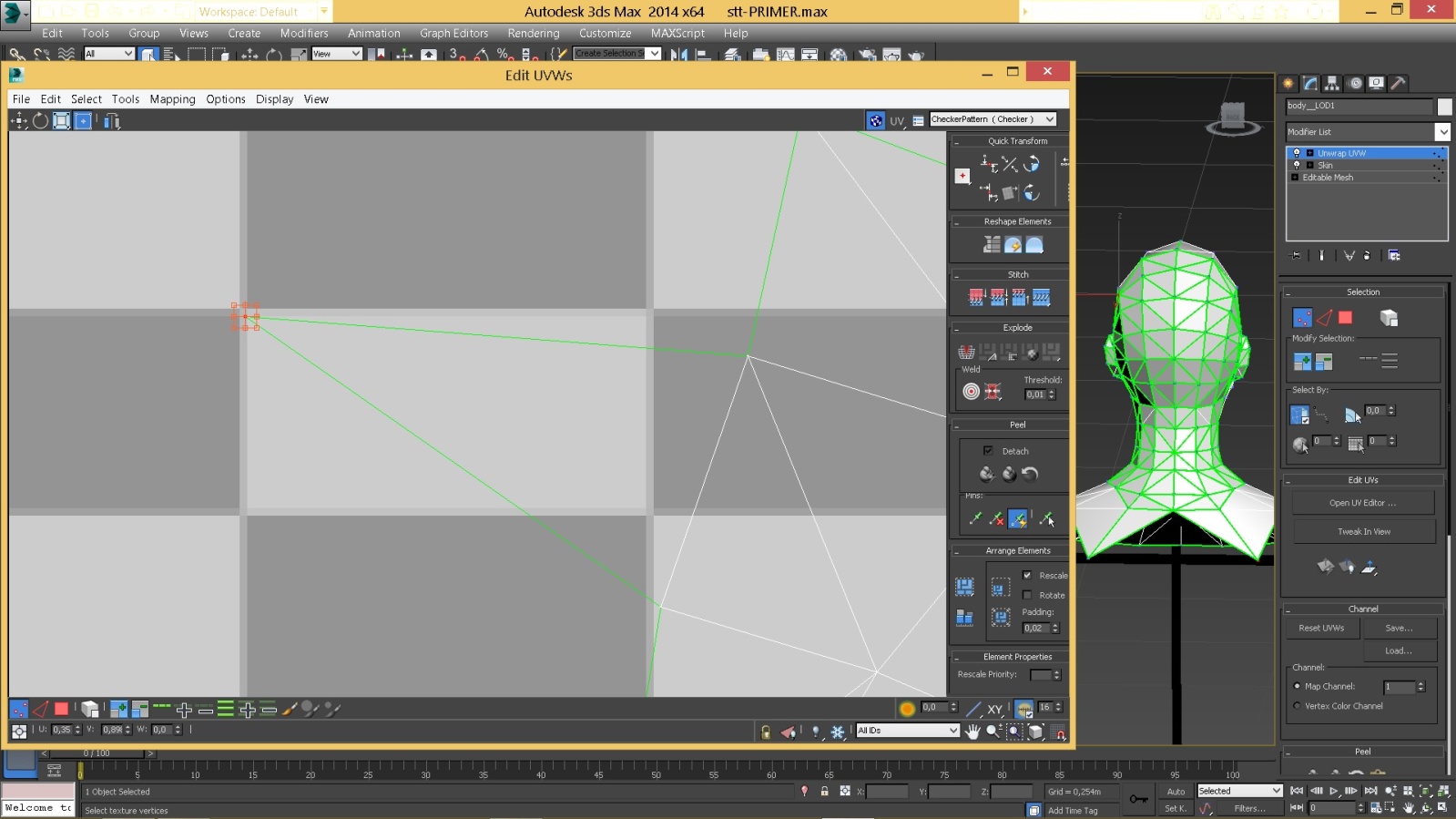Click the time slider showing 0 / 100

point(97,753)
